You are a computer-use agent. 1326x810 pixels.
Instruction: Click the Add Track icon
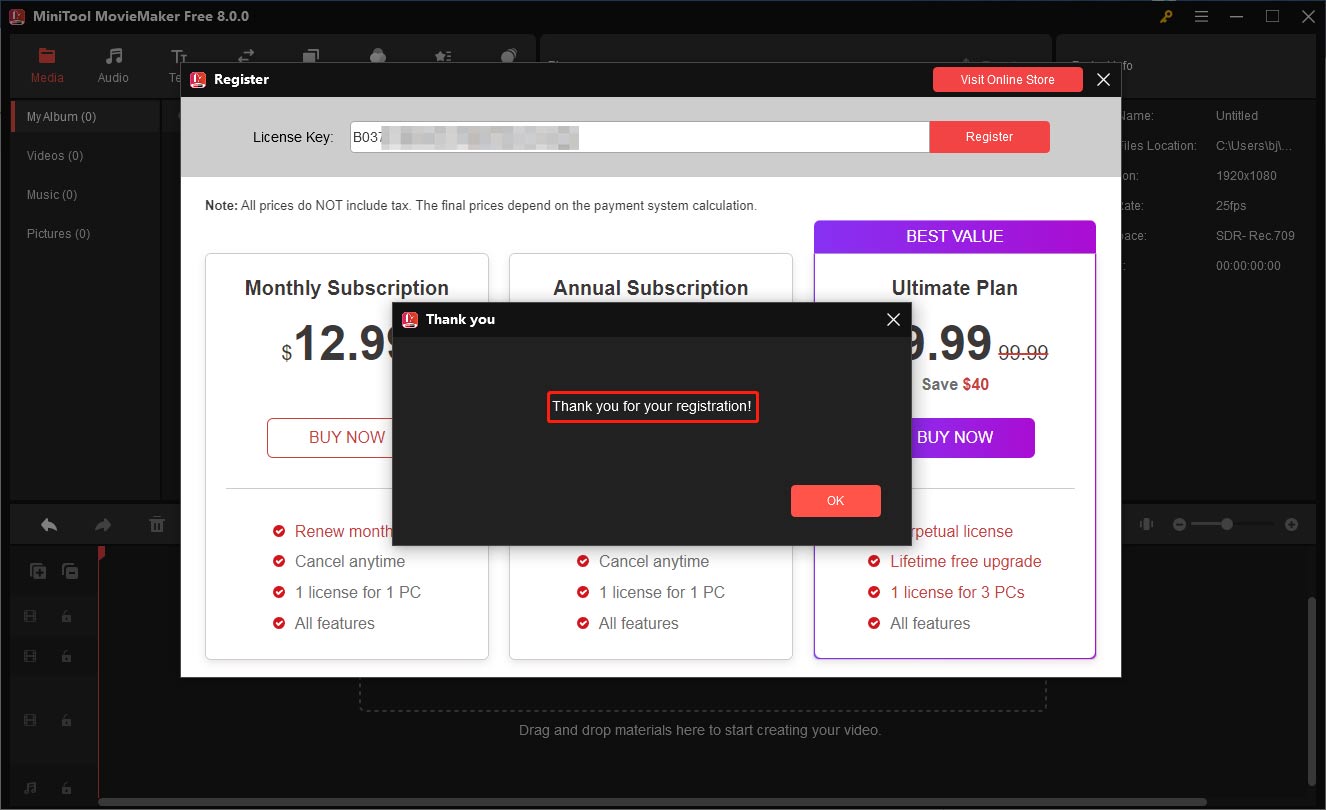coord(38,571)
